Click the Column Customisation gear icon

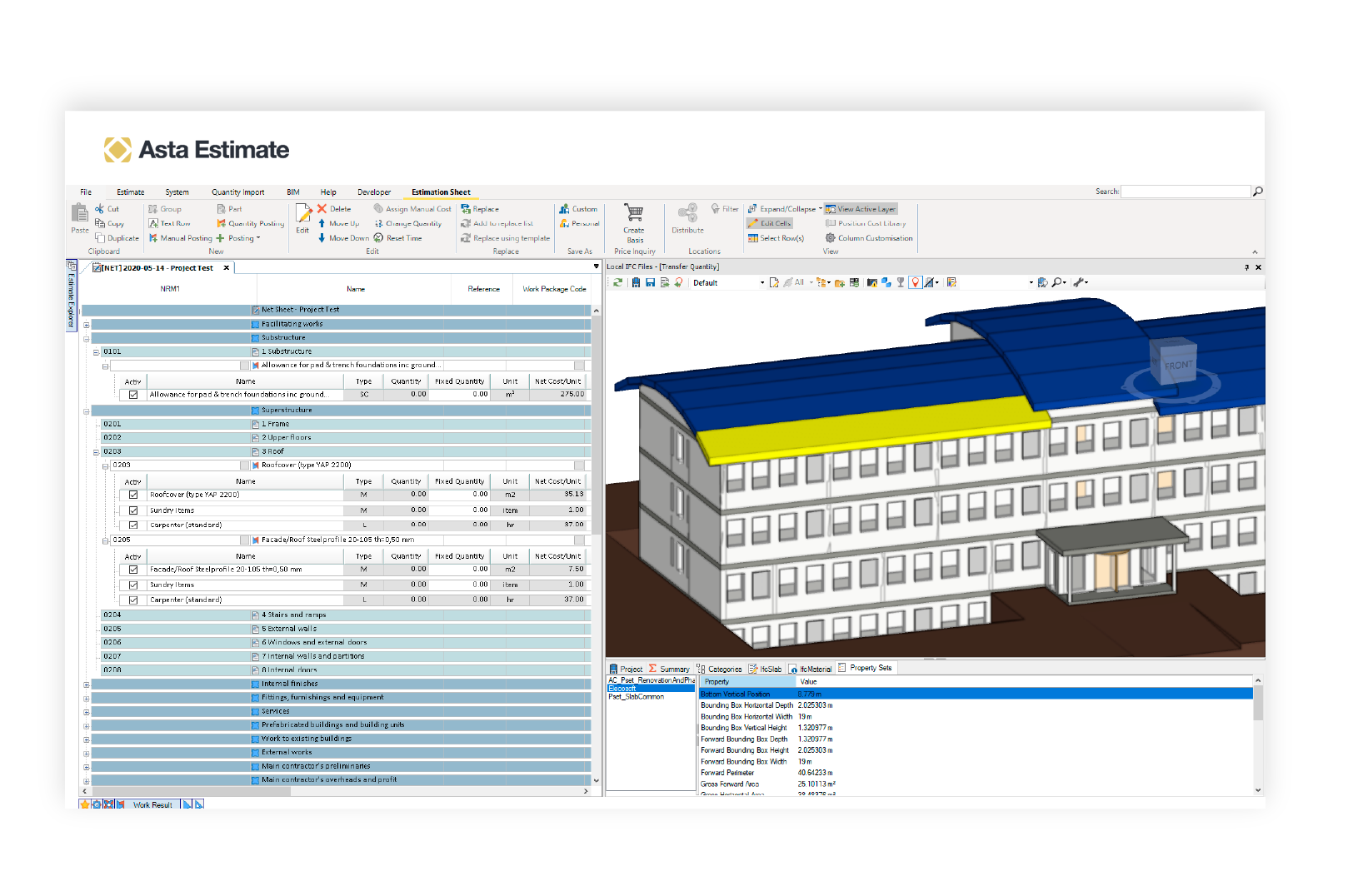pyautogui.click(x=831, y=238)
